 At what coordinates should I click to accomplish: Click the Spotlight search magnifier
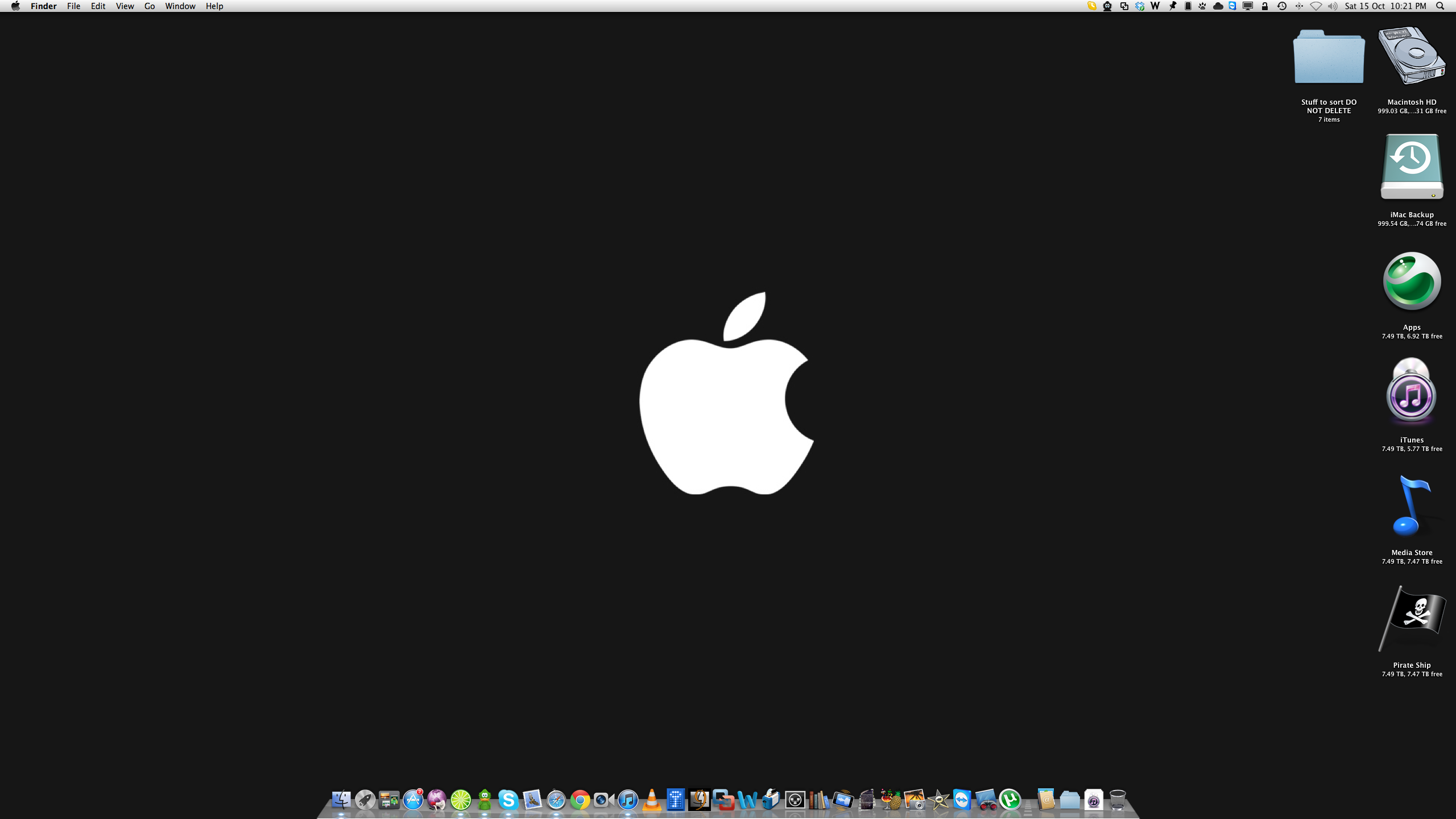[1440, 6]
